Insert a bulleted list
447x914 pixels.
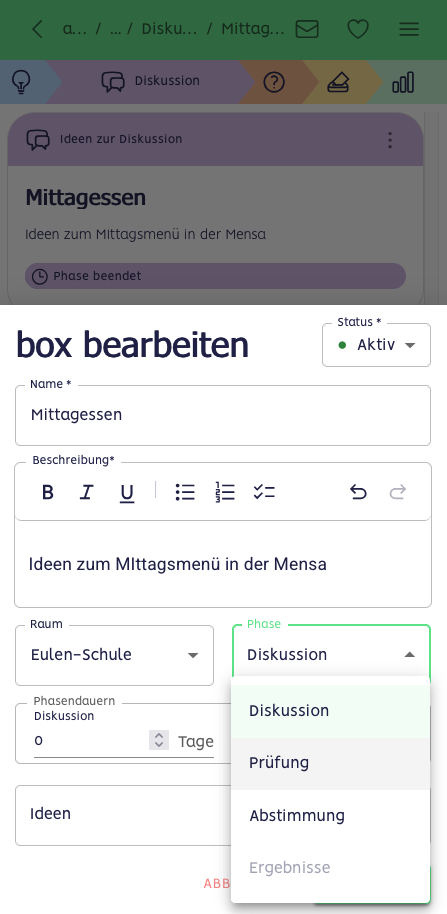(185, 493)
